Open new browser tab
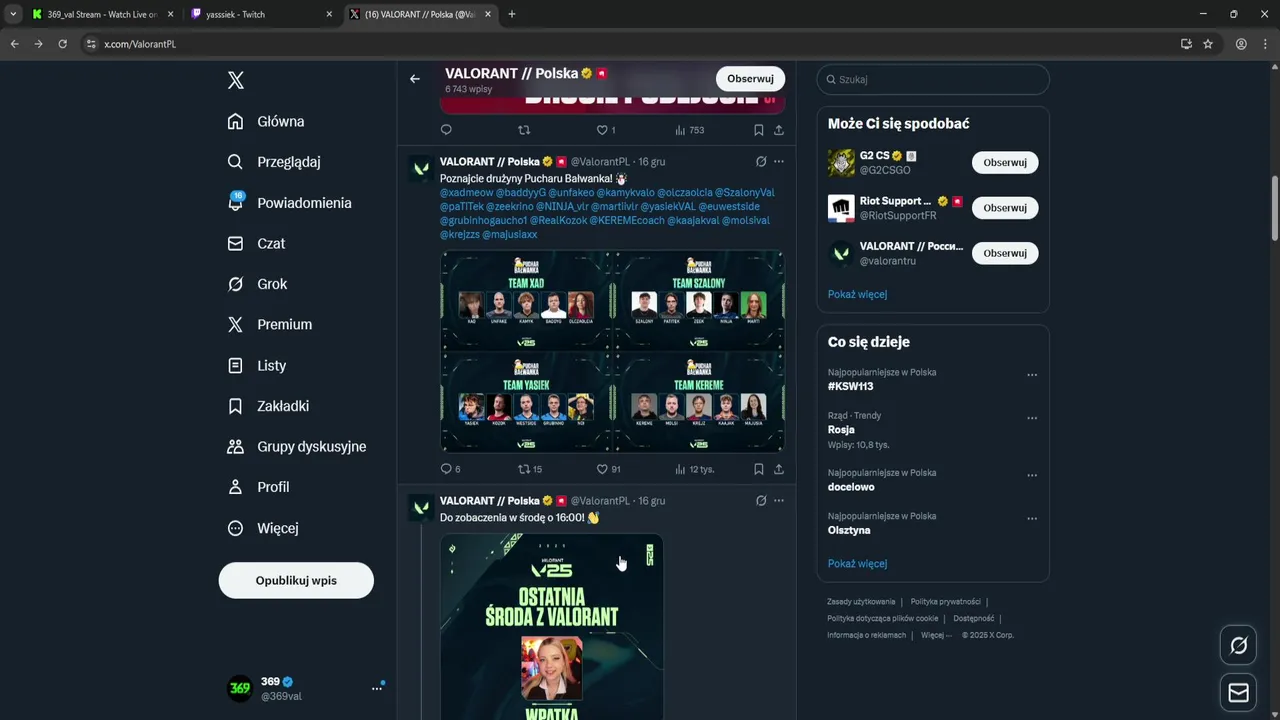The height and width of the screenshot is (720, 1280). [512, 14]
